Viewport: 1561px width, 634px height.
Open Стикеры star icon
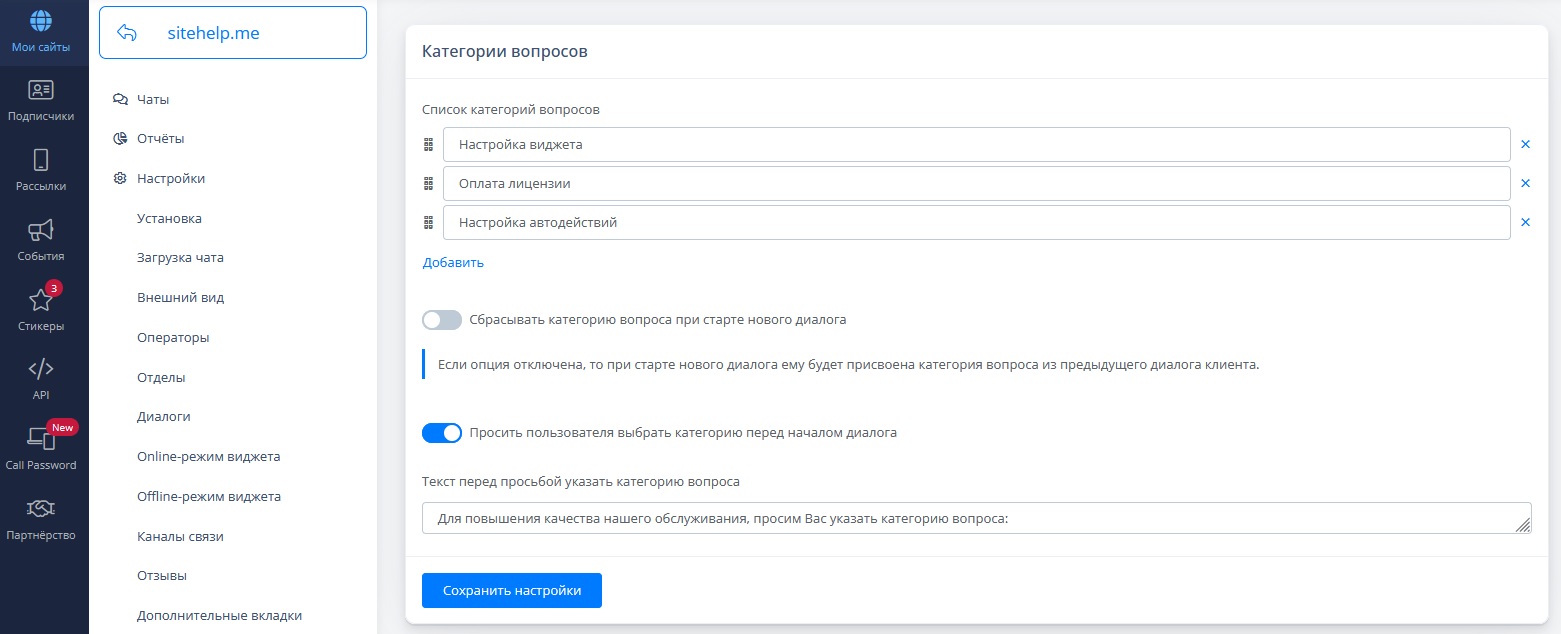pyautogui.click(x=41, y=300)
